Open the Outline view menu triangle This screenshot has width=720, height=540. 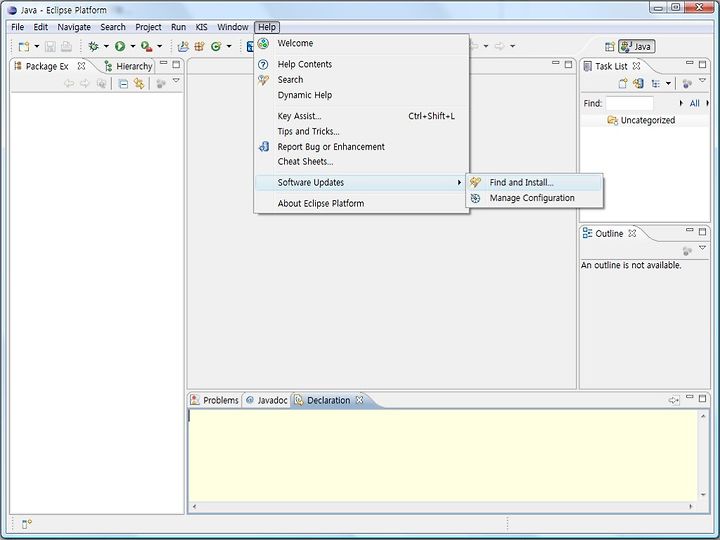pos(702,248)
